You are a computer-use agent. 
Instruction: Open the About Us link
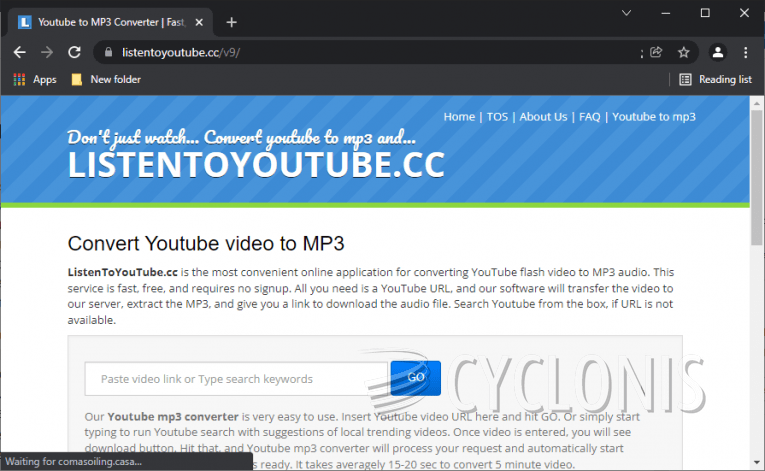[543, 117]
